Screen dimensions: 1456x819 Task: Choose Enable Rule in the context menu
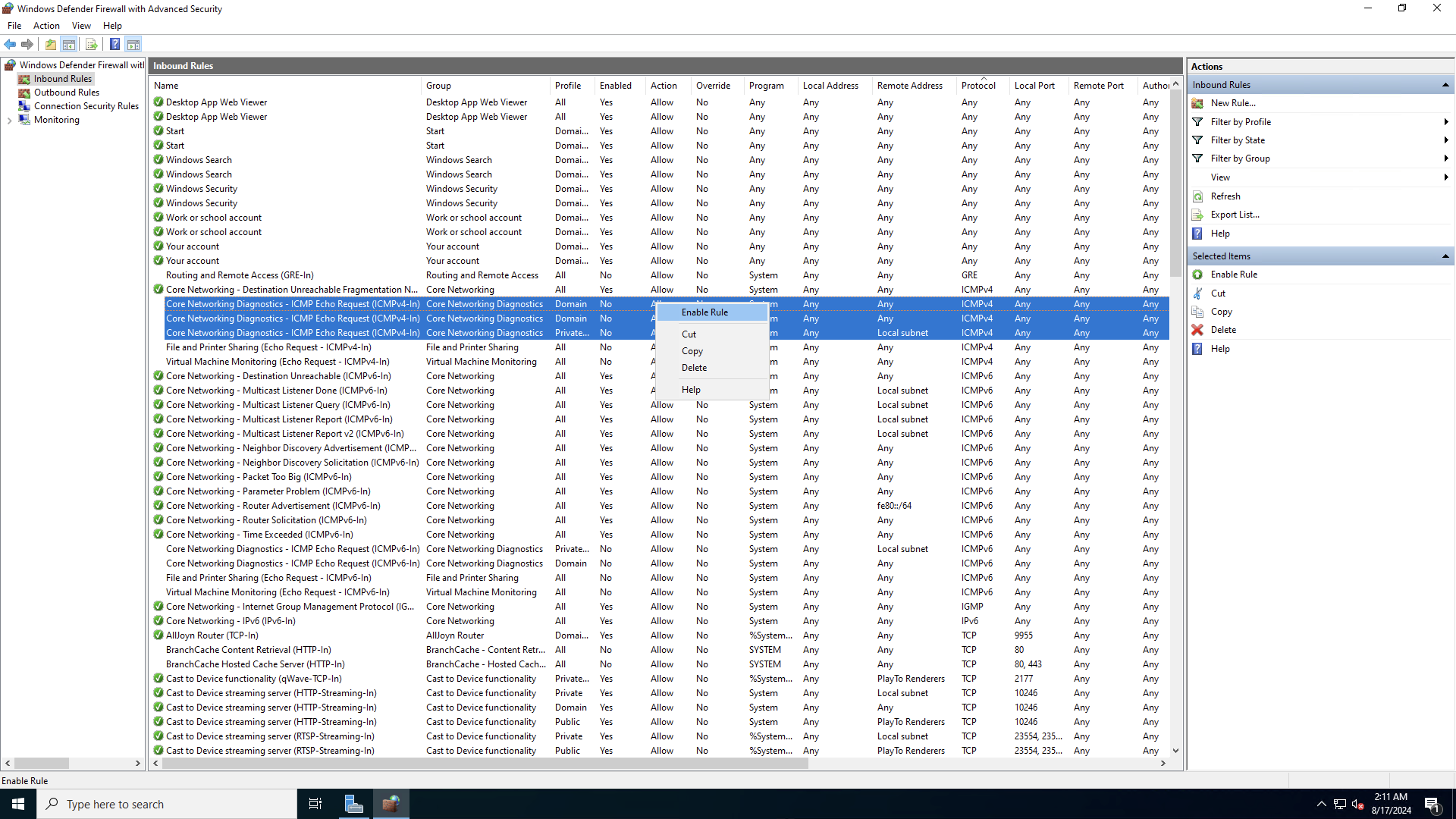point(712,312)
